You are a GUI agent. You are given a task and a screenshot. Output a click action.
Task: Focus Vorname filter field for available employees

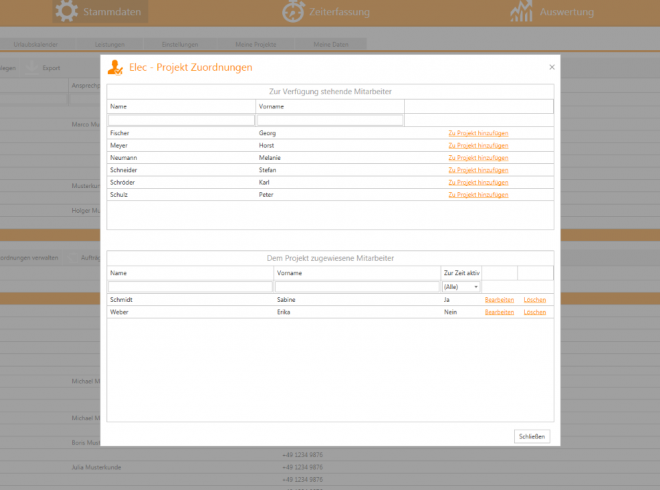tap(330, 121)
